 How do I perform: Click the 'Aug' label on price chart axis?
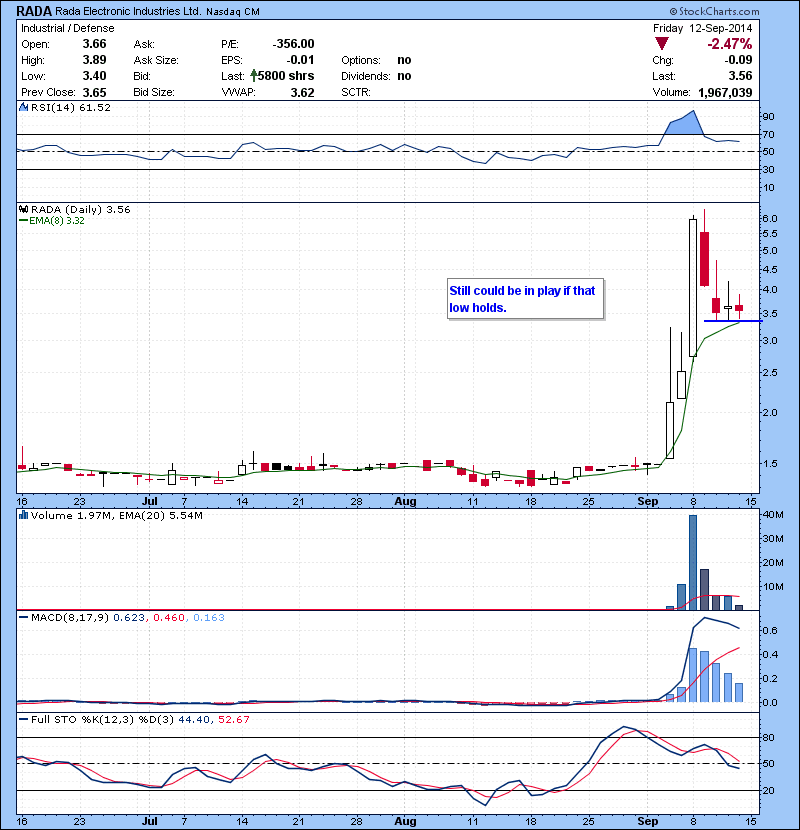coord(405,501)
